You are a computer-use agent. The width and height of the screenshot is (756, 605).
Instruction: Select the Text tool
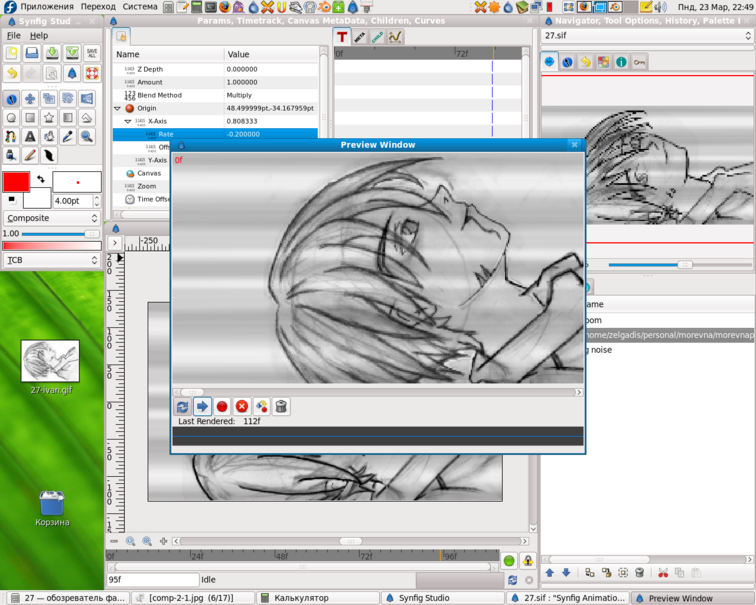[30, 136]
